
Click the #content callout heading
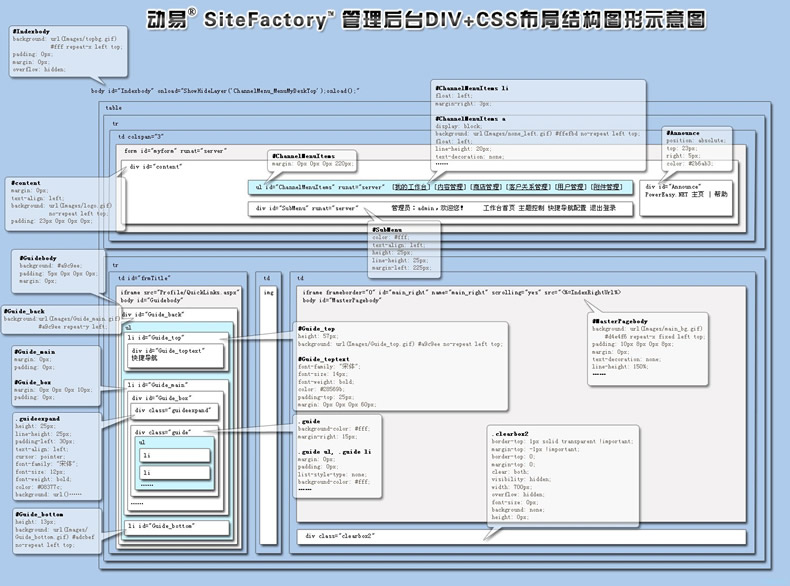coord(26,183)
